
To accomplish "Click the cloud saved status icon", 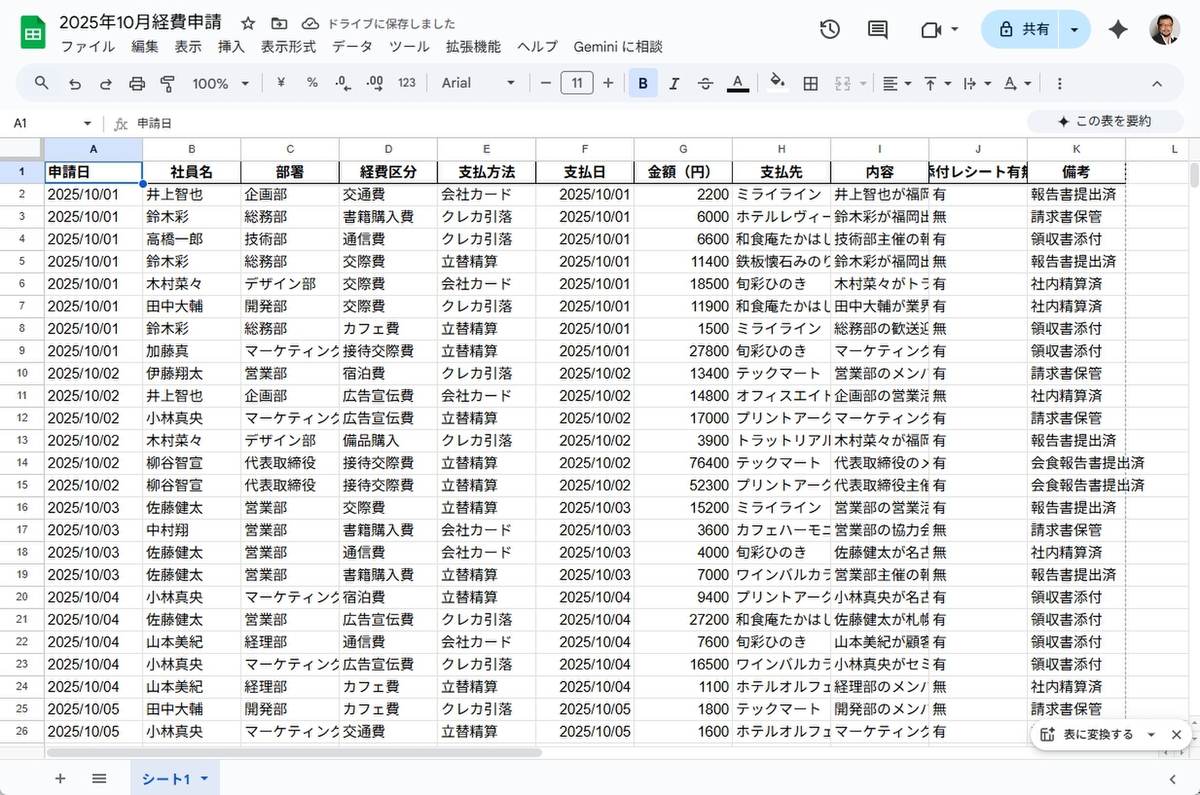I will pyautogui.click(x=310, y=23).
